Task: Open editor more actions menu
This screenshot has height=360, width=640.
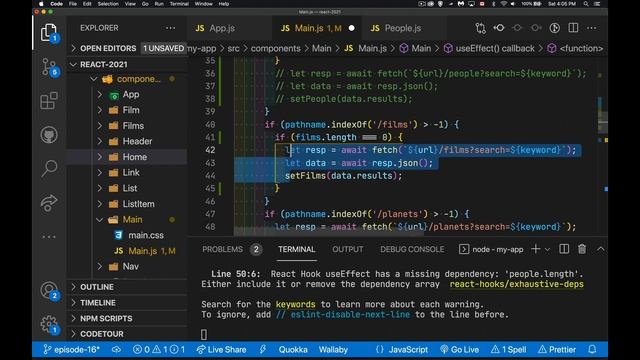Action: pos(591,28)
